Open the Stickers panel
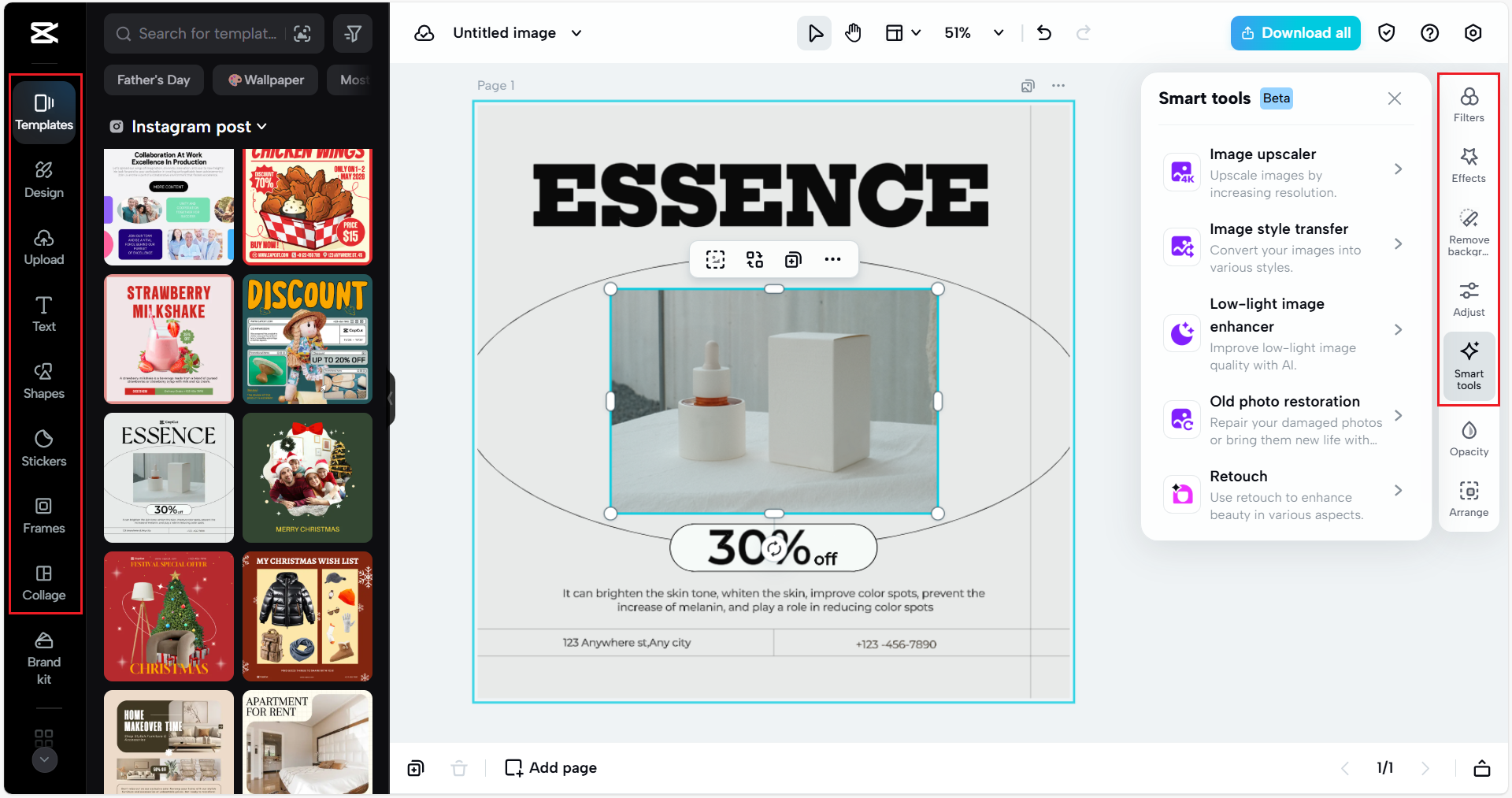The width and height of the screenshot is (1512, 798). [44, 449]
